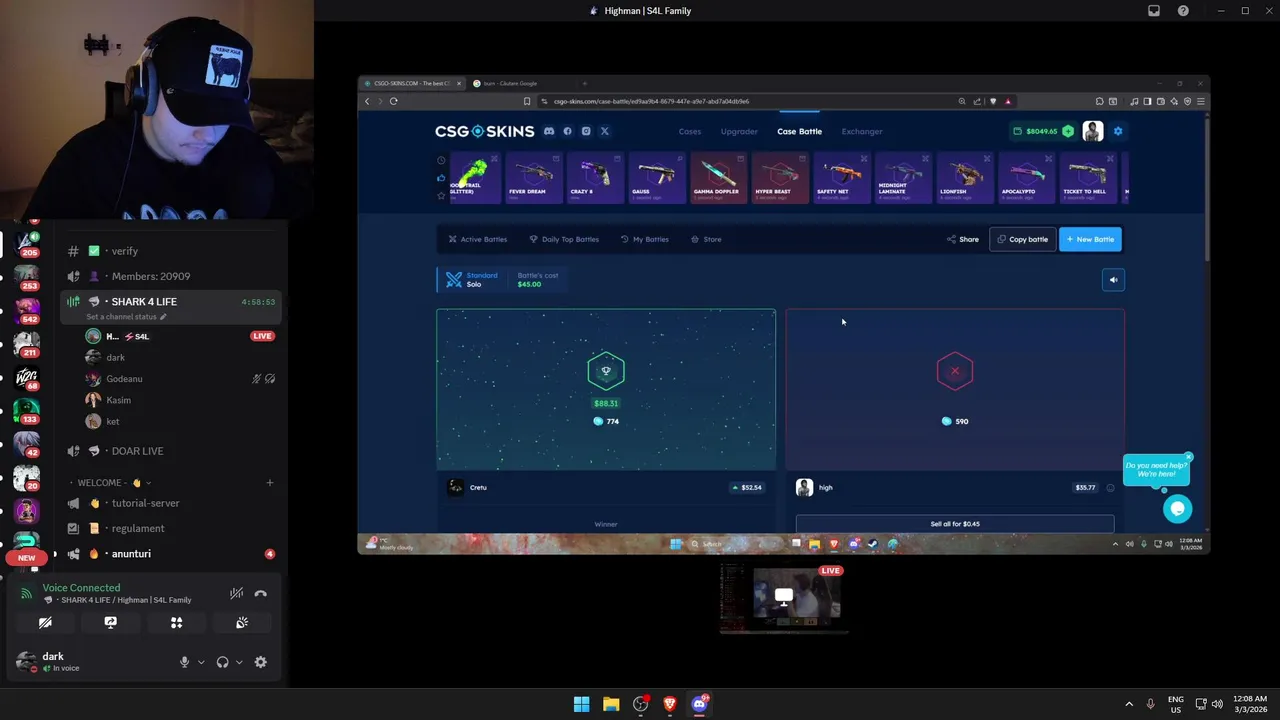Viewport: 1280px width, 720px height.
Task: Open the Discord inbox icon in the title bar
Action: (1154, 11)
